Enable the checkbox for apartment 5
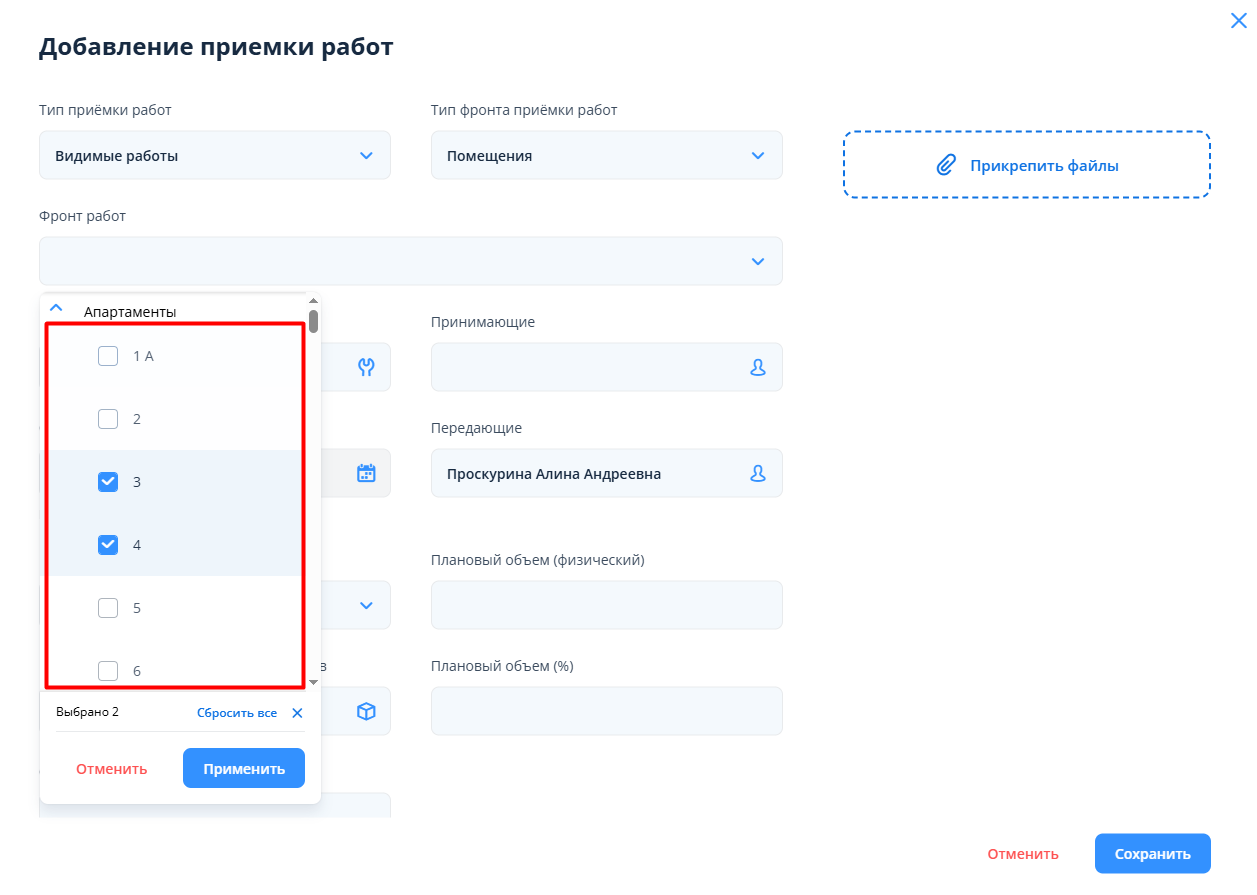This screenshot has height=895, width=1257. click(108, 608)
